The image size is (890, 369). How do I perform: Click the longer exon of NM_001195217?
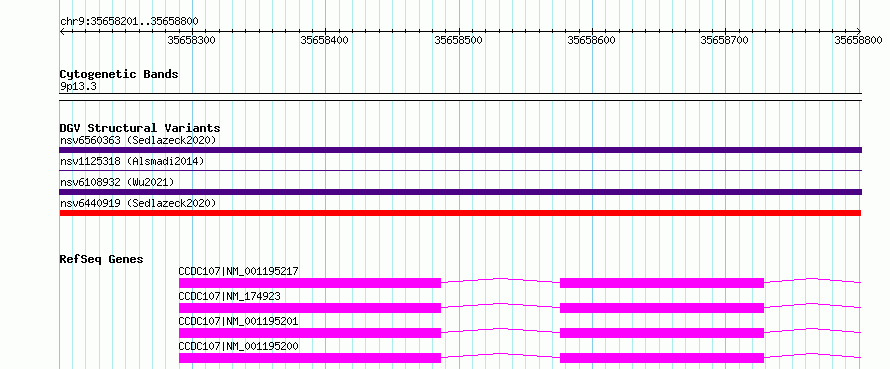tap(310, 283)
